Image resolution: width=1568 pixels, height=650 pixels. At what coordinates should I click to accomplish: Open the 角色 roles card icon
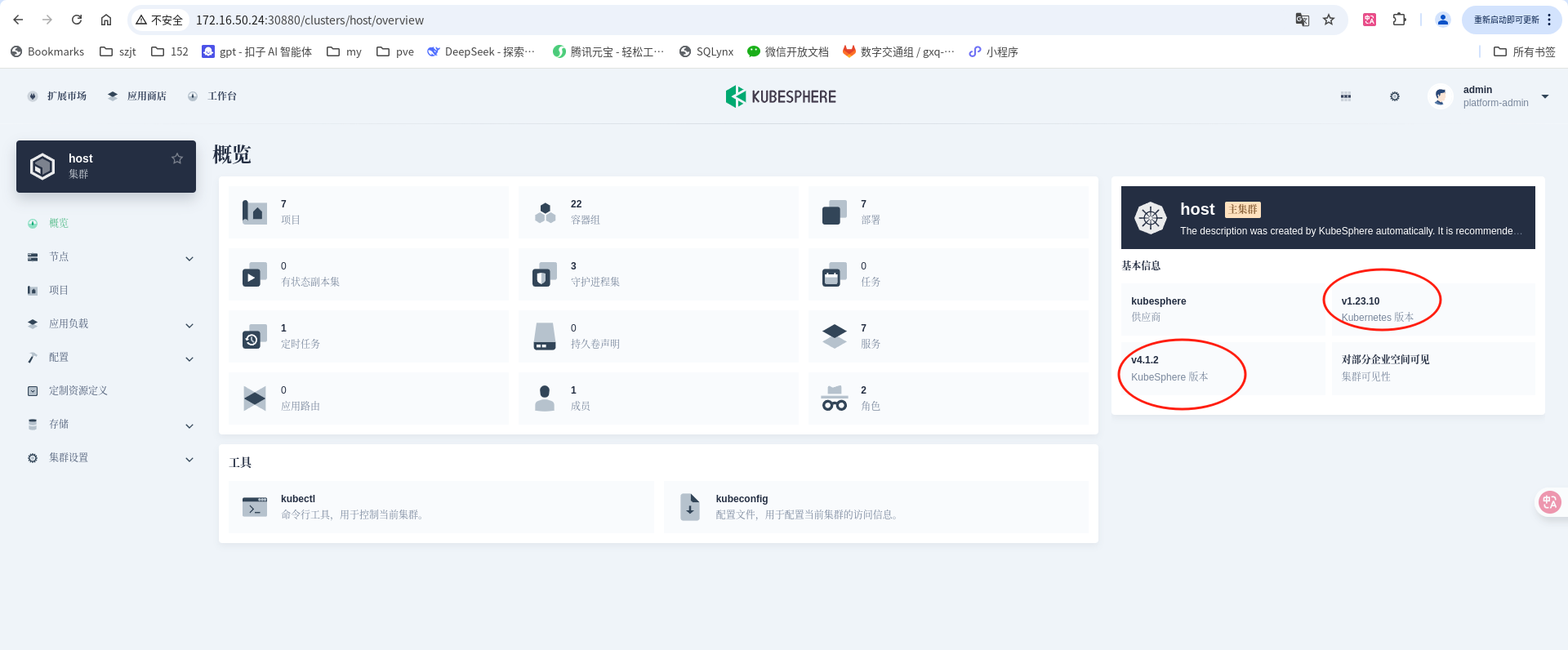(x=835, y=398)
